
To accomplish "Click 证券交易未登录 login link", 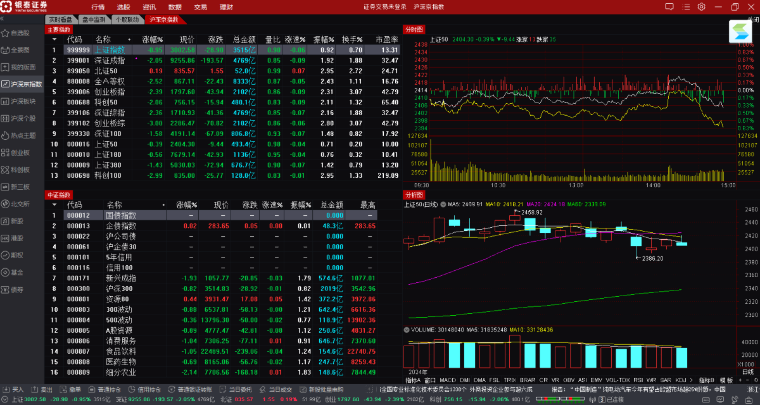I will (x=385, y=7).
